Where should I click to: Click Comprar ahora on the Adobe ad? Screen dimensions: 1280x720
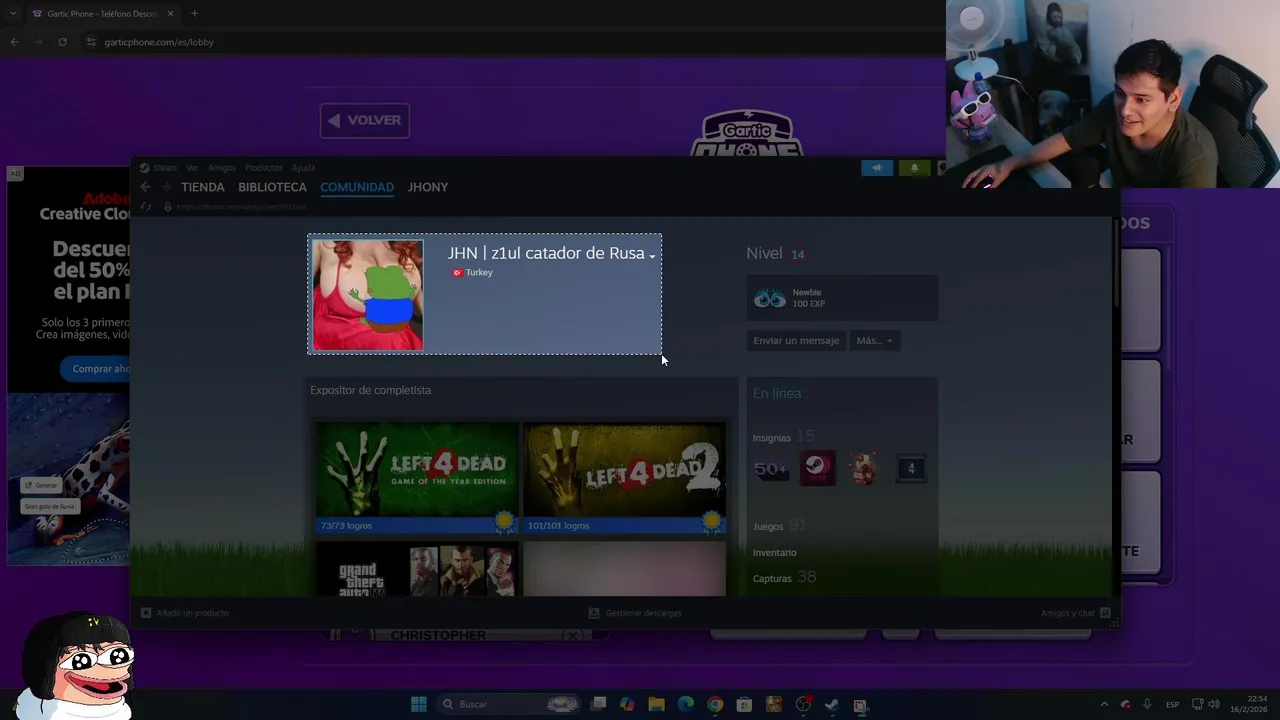[100, 369]
